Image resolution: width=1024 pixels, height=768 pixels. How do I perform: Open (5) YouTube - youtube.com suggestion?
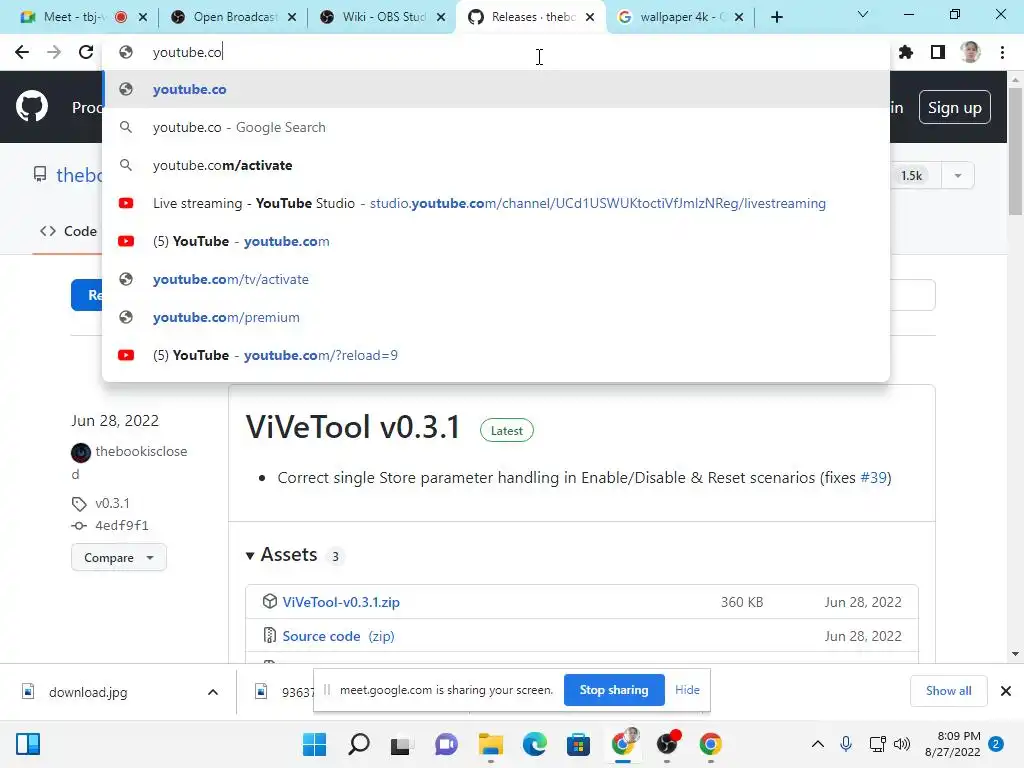coord(496,241)
